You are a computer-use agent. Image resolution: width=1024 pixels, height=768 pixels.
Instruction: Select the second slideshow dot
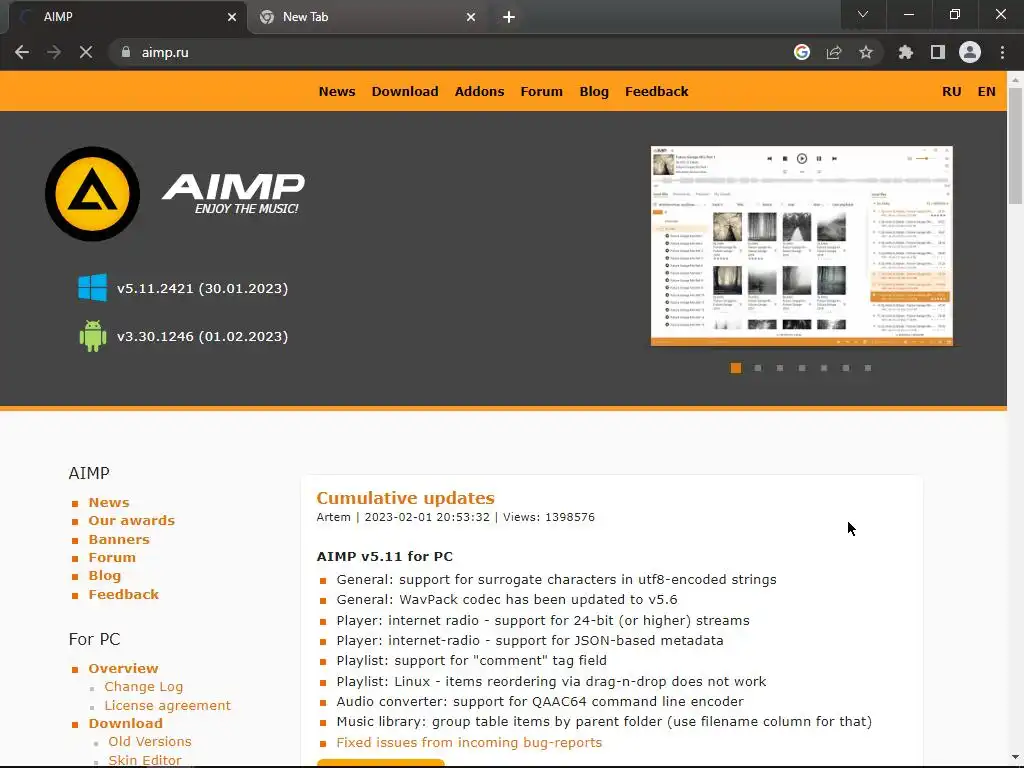758,368
